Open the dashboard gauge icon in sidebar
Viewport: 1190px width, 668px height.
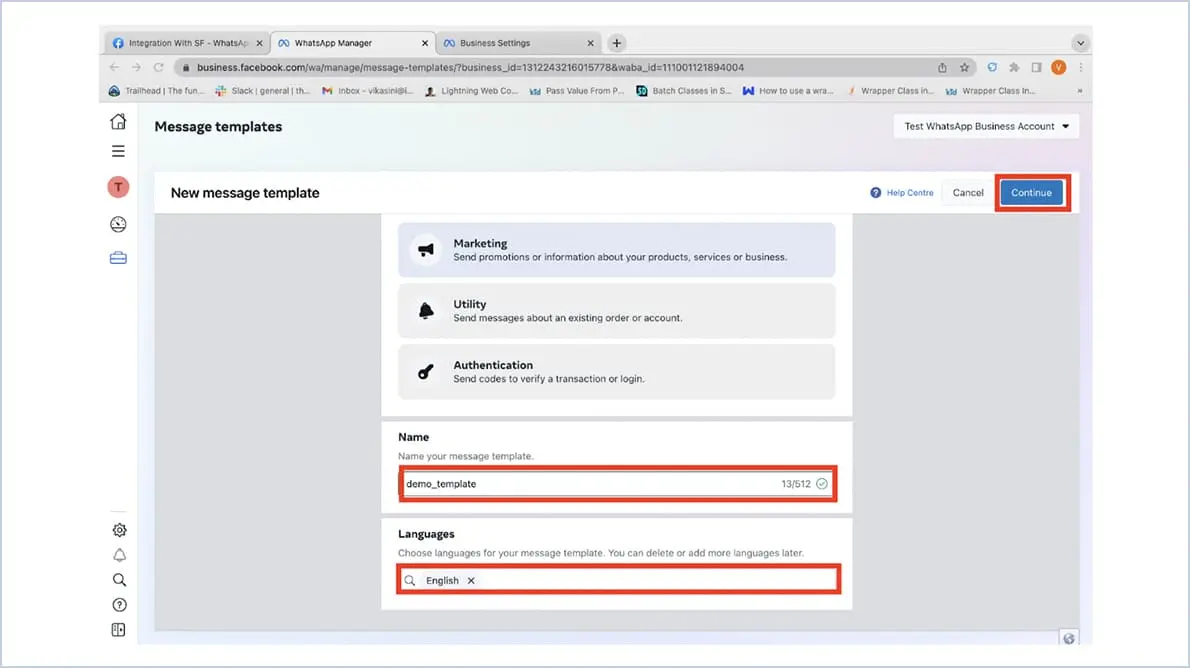point(118,224)
